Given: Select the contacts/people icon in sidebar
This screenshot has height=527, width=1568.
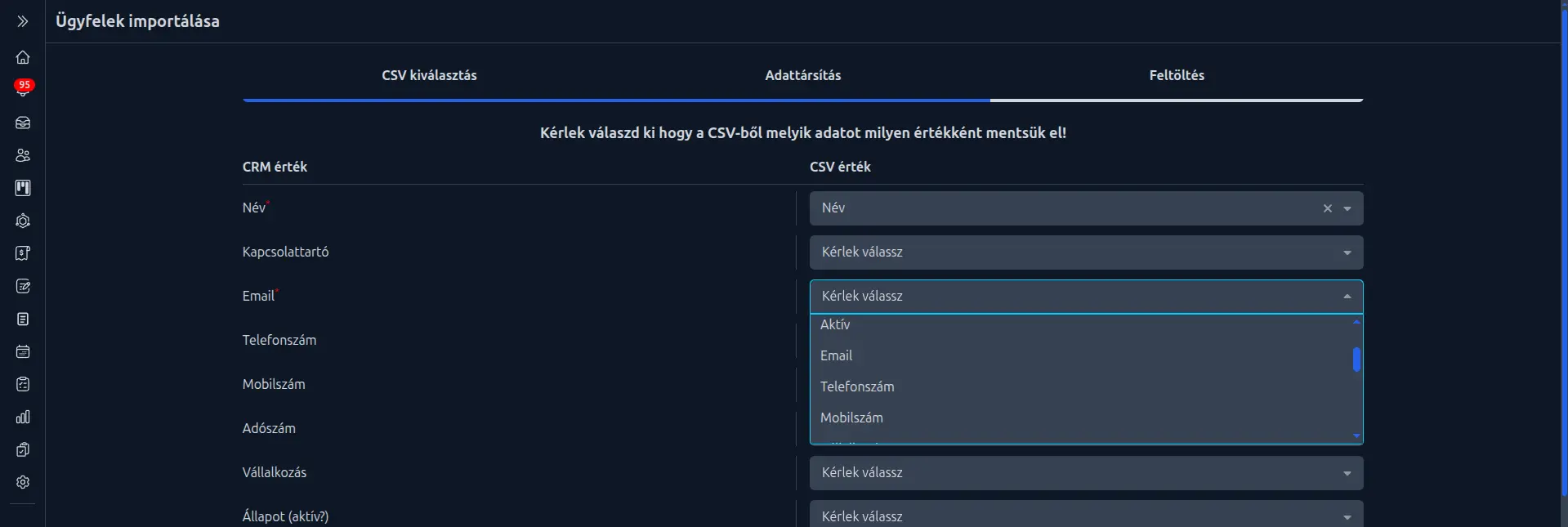Looking at the screenshot, I should (x=22, y=155).
